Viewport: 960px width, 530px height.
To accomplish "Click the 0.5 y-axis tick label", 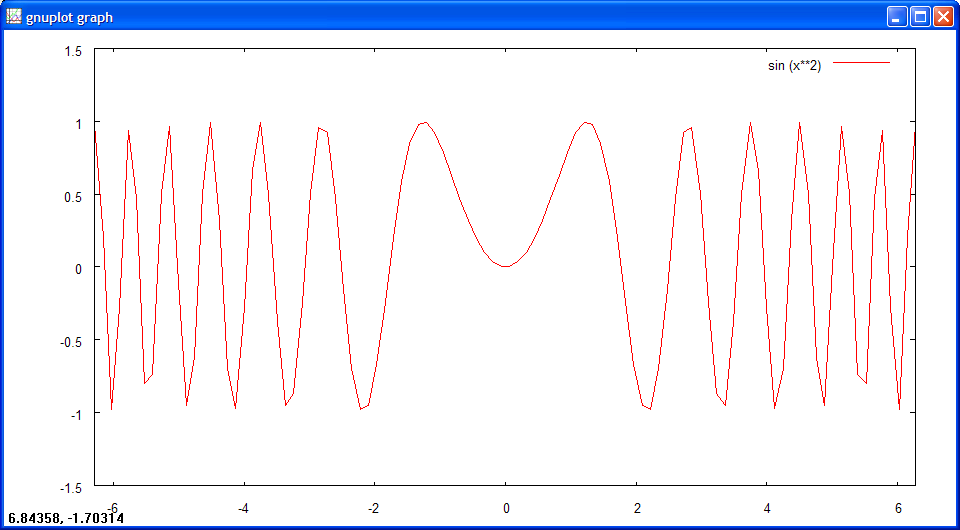I will pyautogui.click(x=73, y=196).
